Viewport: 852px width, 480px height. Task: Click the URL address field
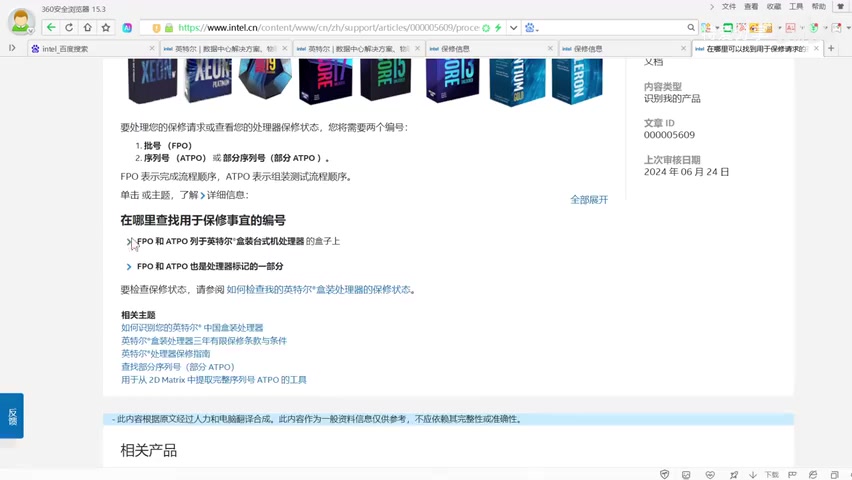(x=329, y=28)
